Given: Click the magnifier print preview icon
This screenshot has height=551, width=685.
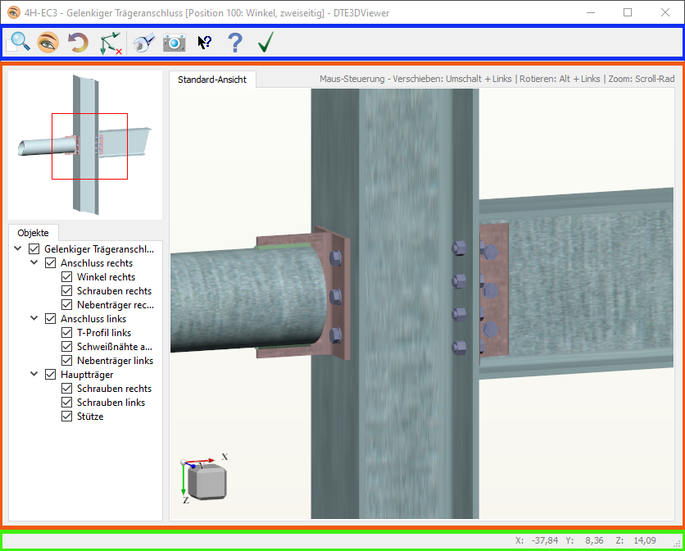Looking at the screenshot, I should click(x=18, y=42).
